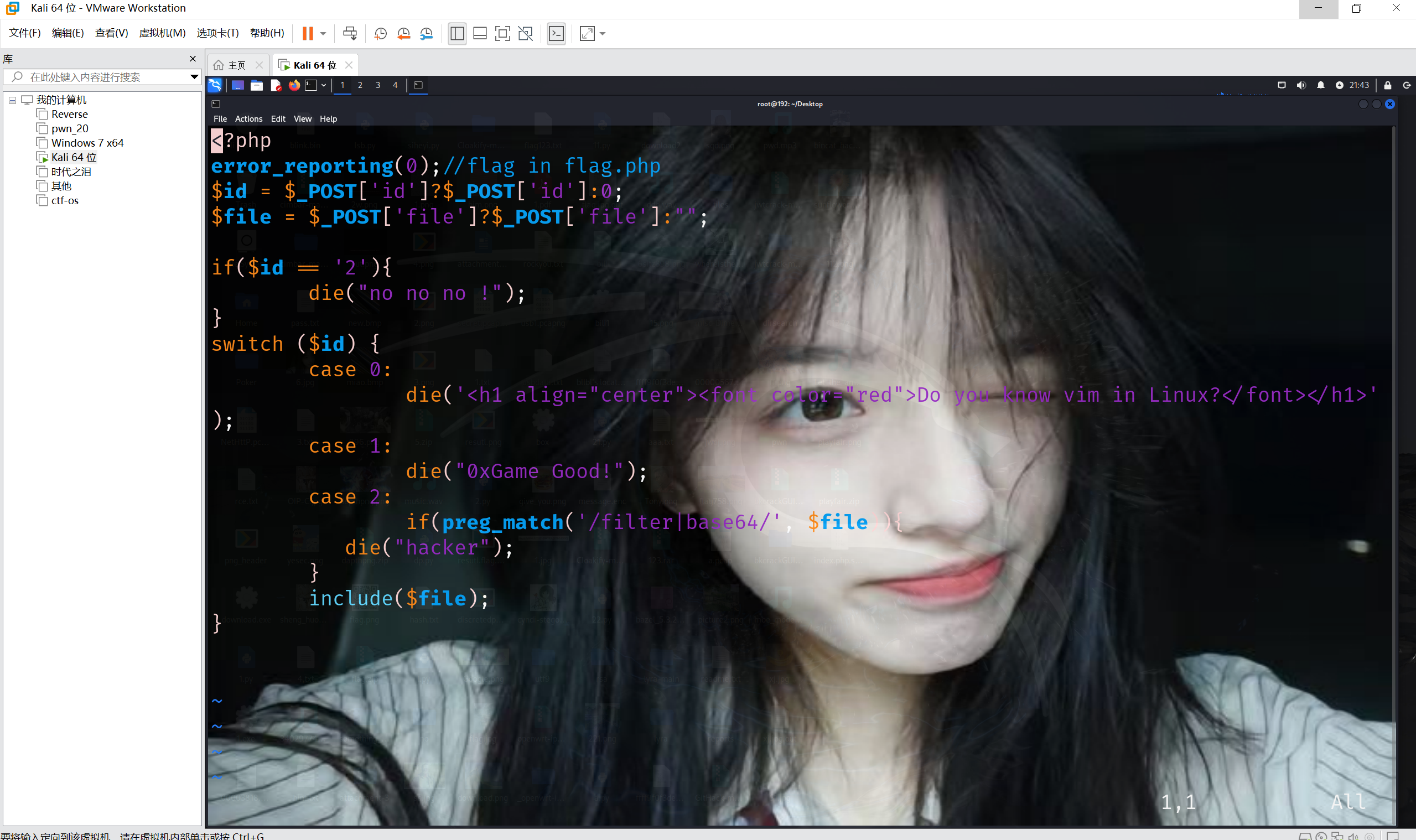Screen dimensions: 1416x840
Task: Focus the library search input field
Action: click(101, 77)
